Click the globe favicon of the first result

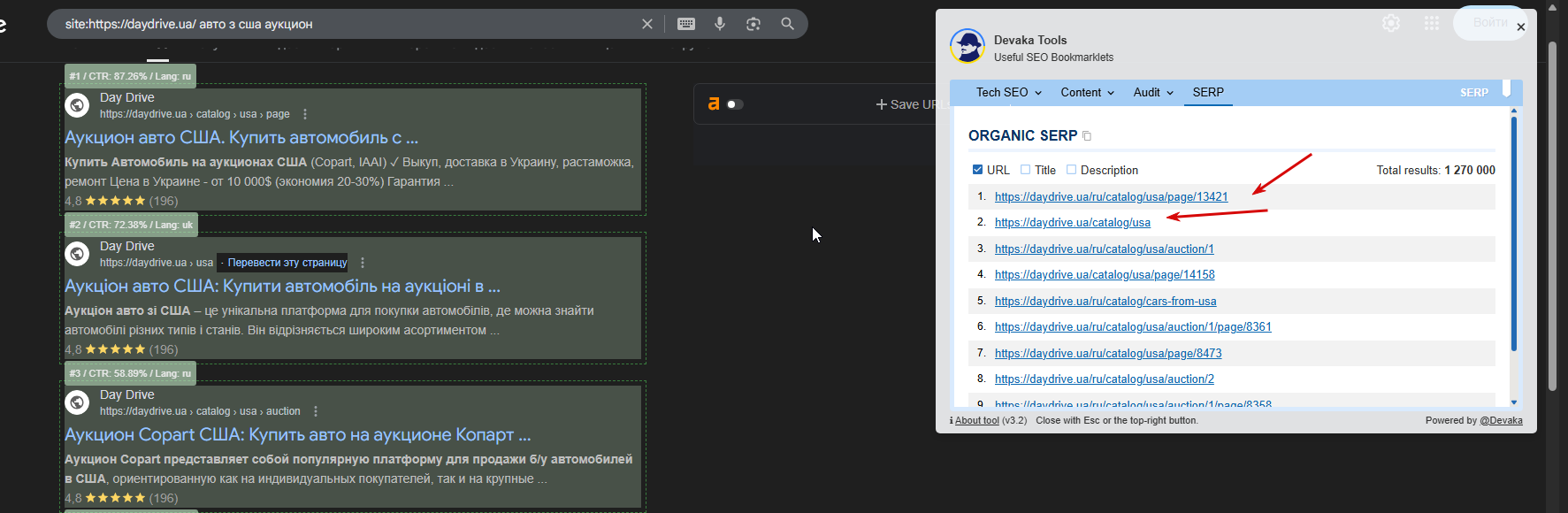pos(78,105)
